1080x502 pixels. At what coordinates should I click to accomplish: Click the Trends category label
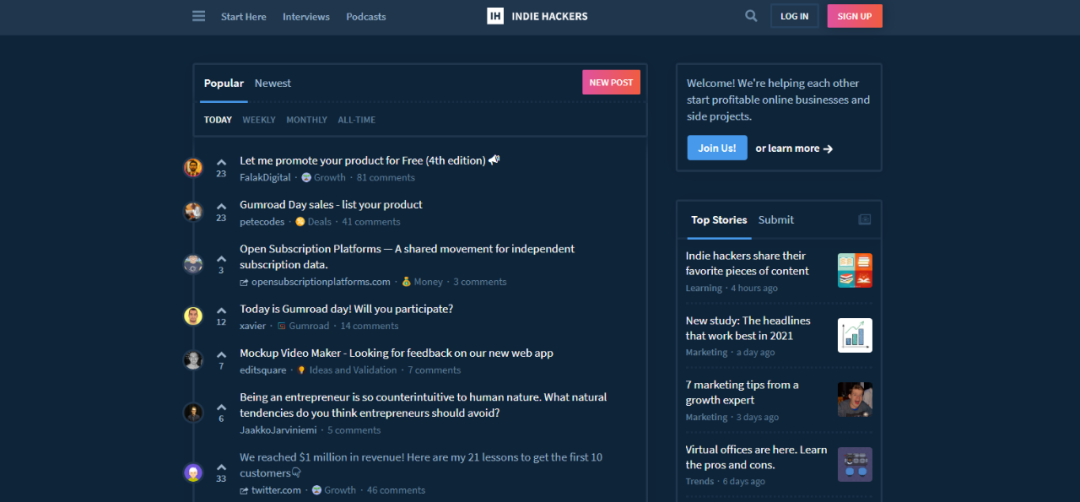[x=700, y=481]
